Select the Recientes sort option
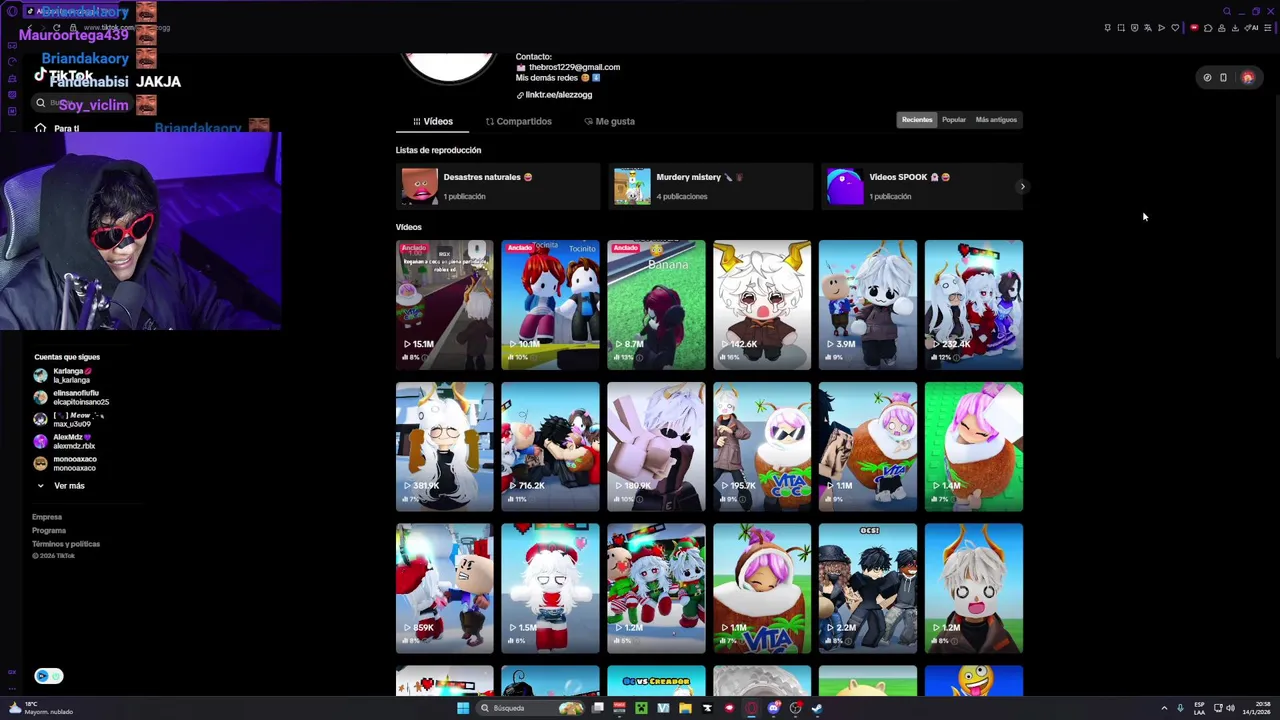1280x720 pixels. (x=917, y=120)
